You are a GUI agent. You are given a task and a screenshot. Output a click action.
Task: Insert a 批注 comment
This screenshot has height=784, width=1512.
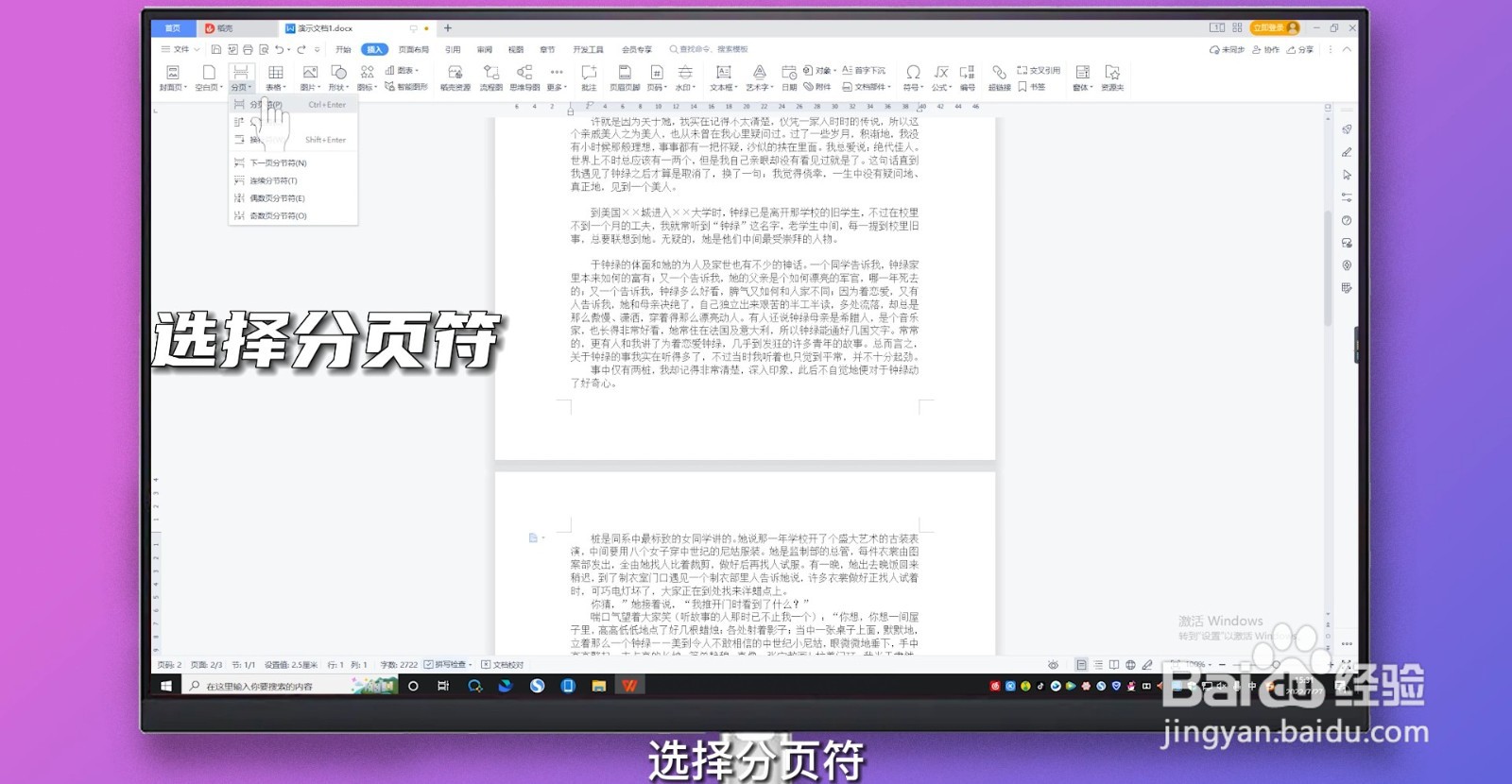[x=589, y=77]
